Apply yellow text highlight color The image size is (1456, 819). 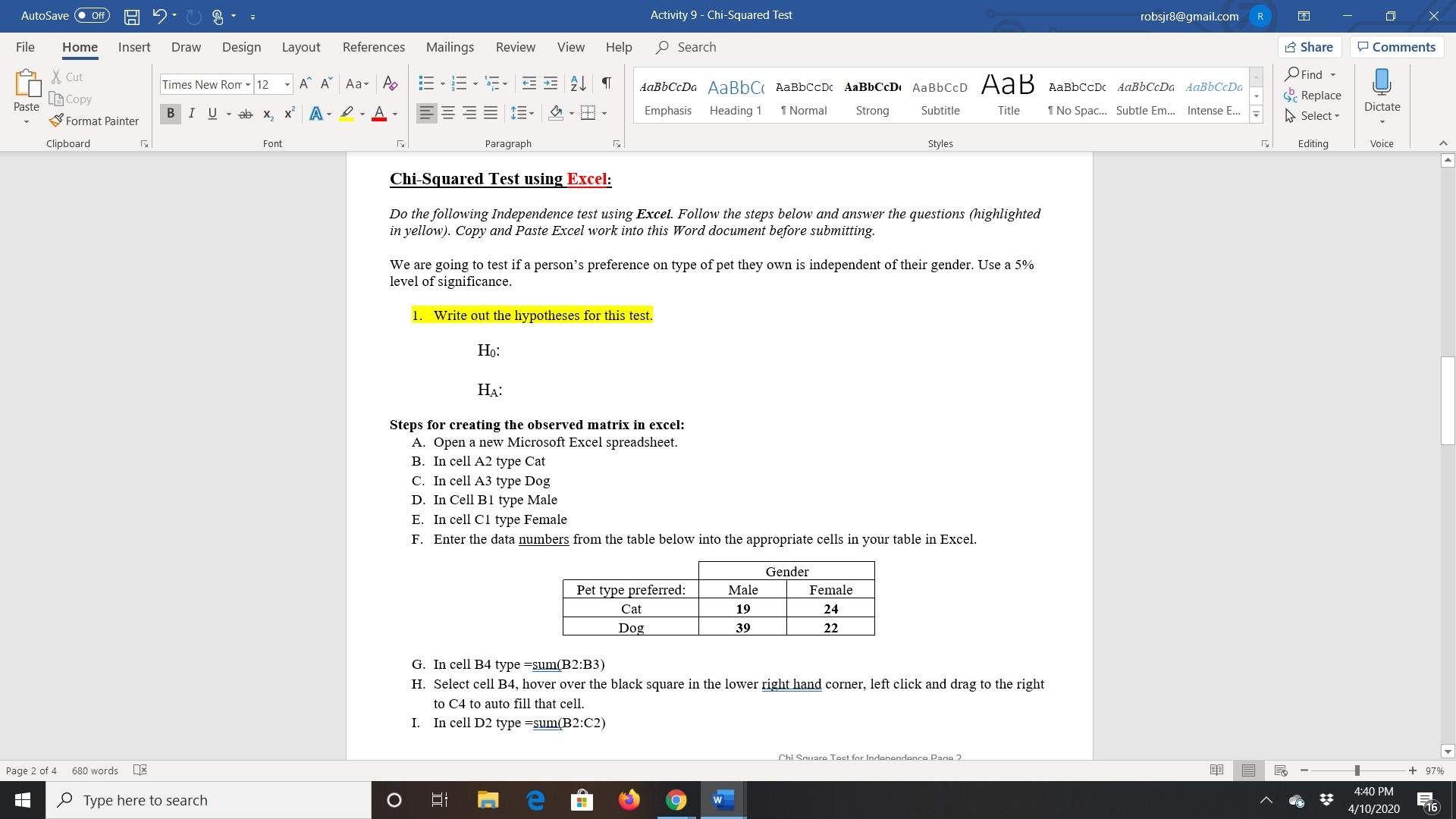pyautogui.click(x=347, y=114)
